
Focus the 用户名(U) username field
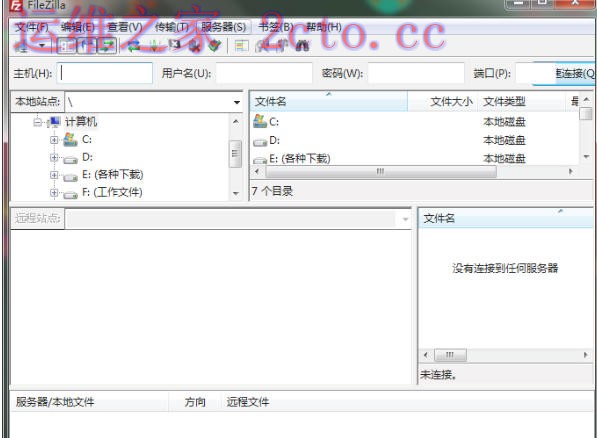pos(264,73)
